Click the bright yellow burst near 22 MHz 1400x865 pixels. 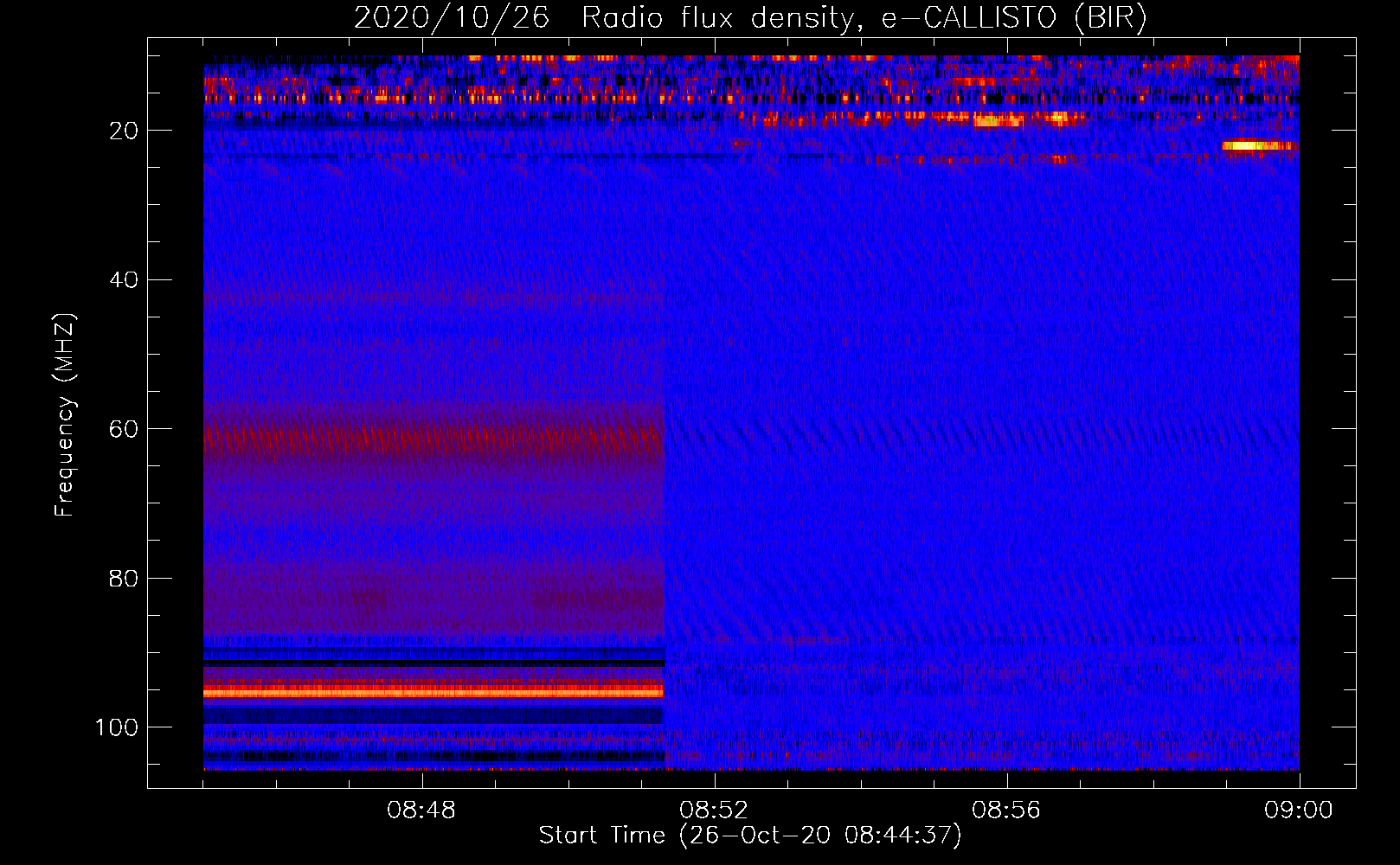tap(1259, 146)
